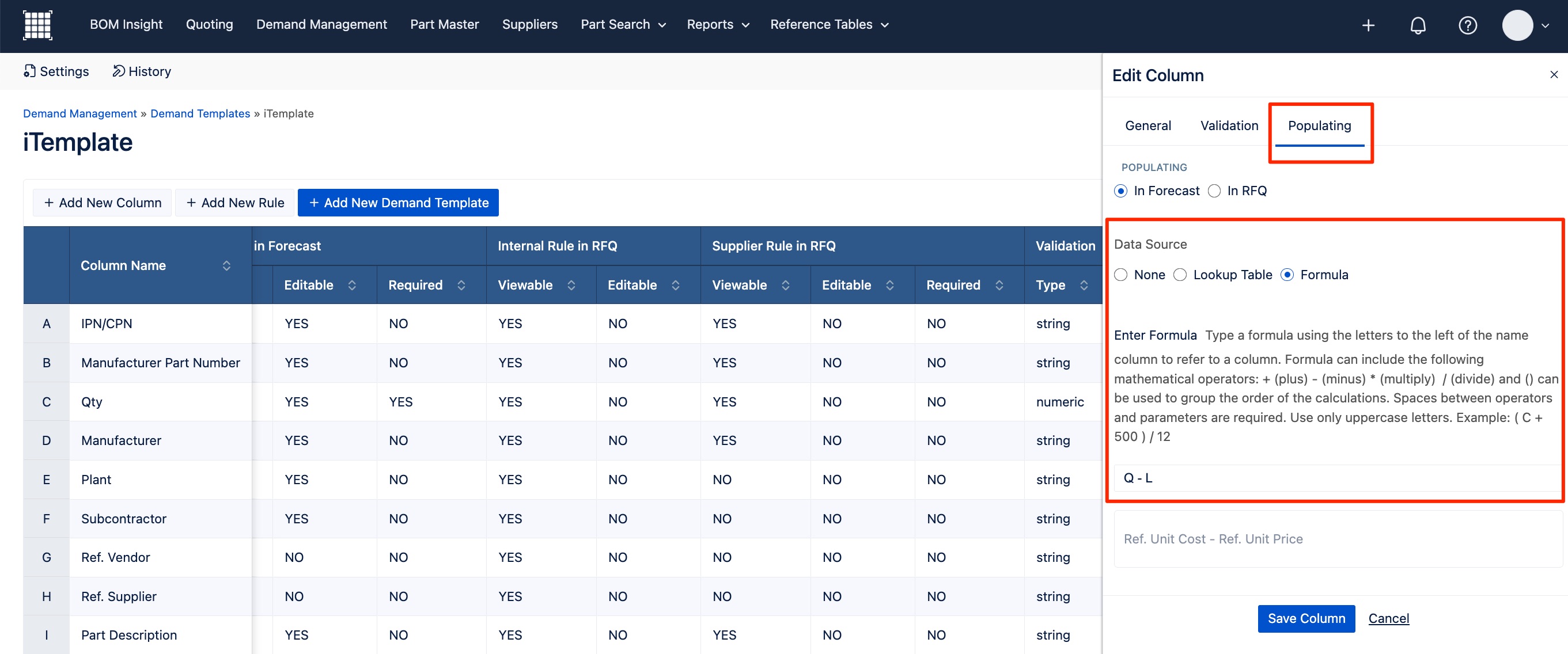
Task: Click Save Column button
Action: pos(1306,618)
